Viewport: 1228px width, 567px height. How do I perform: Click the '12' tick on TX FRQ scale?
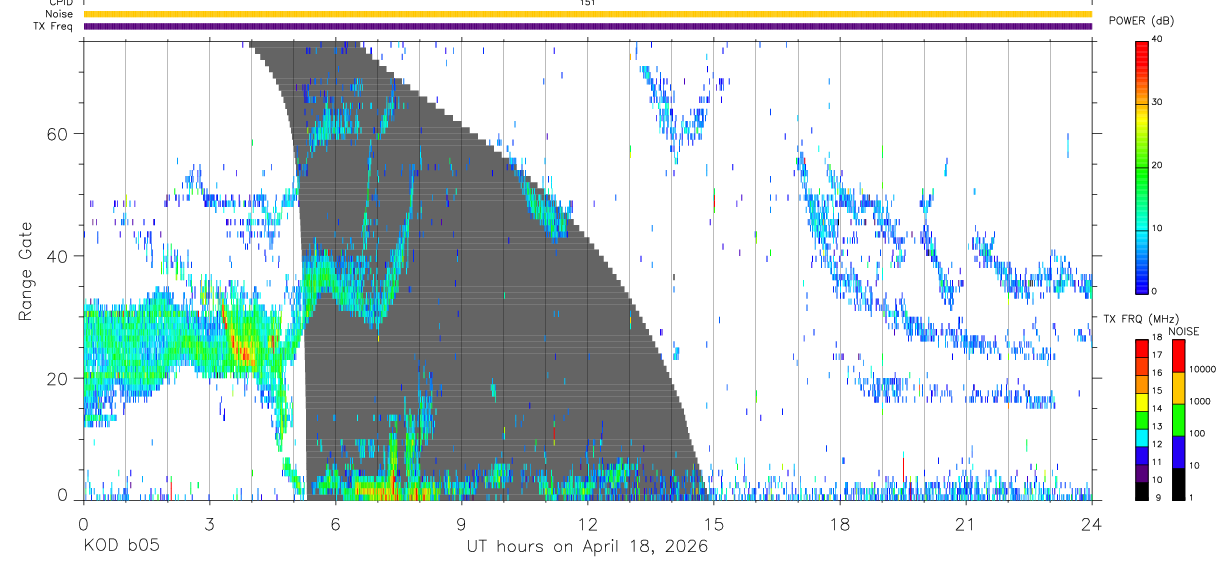[1157, 445]
